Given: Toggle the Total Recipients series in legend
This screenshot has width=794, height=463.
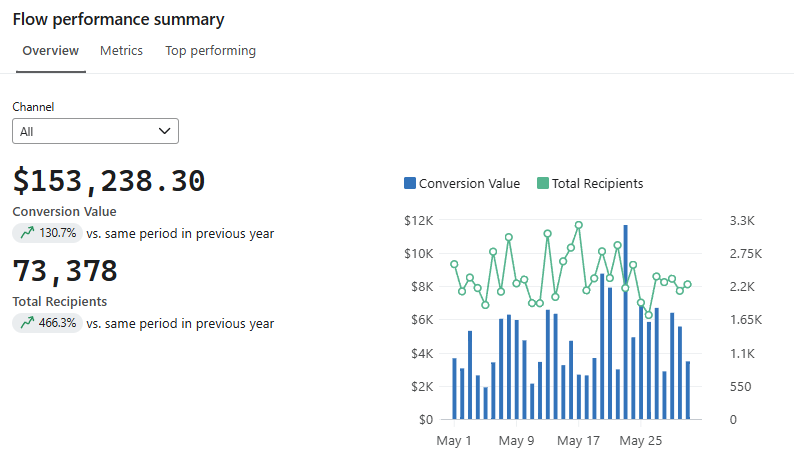Looking at the screenshot, I should 590,183.
